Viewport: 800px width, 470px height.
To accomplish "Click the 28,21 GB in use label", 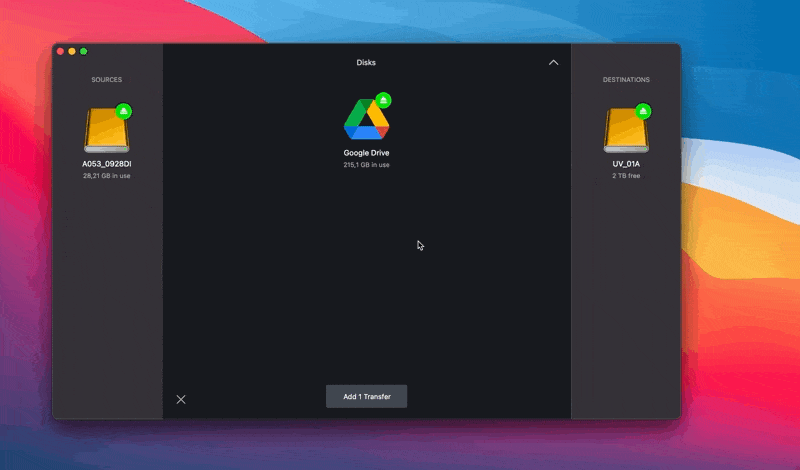I will pos(107,176).
